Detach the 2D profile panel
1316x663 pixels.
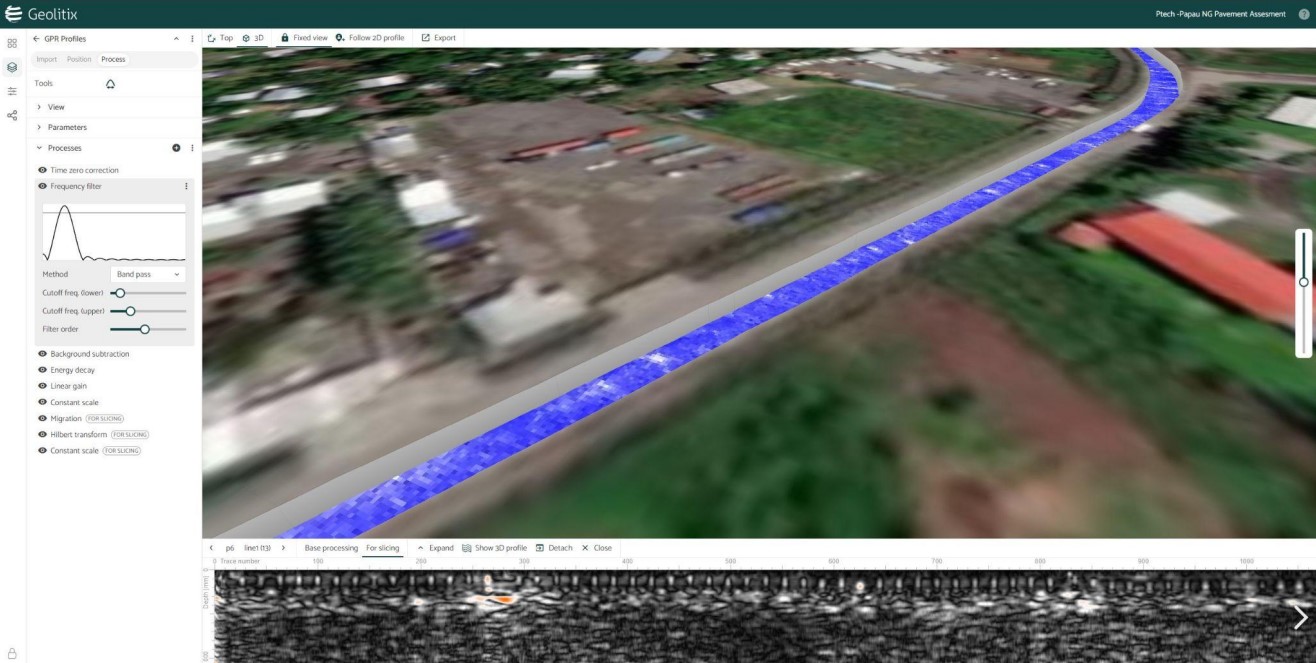click(x=552, y=547)
